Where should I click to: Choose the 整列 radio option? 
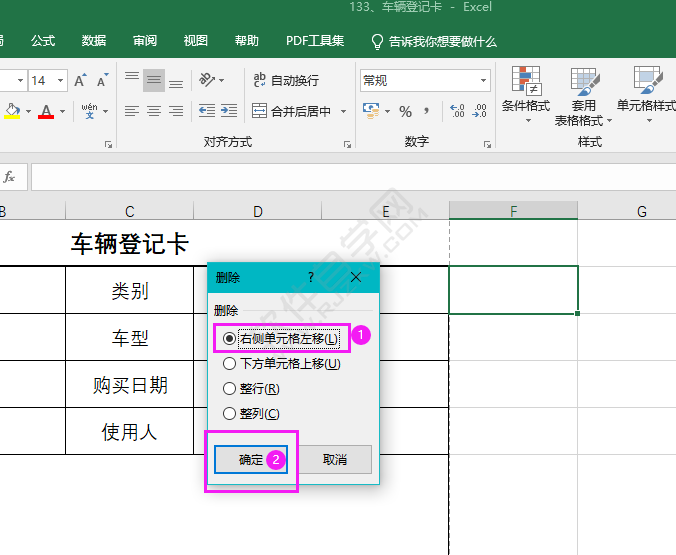point(229,414)
